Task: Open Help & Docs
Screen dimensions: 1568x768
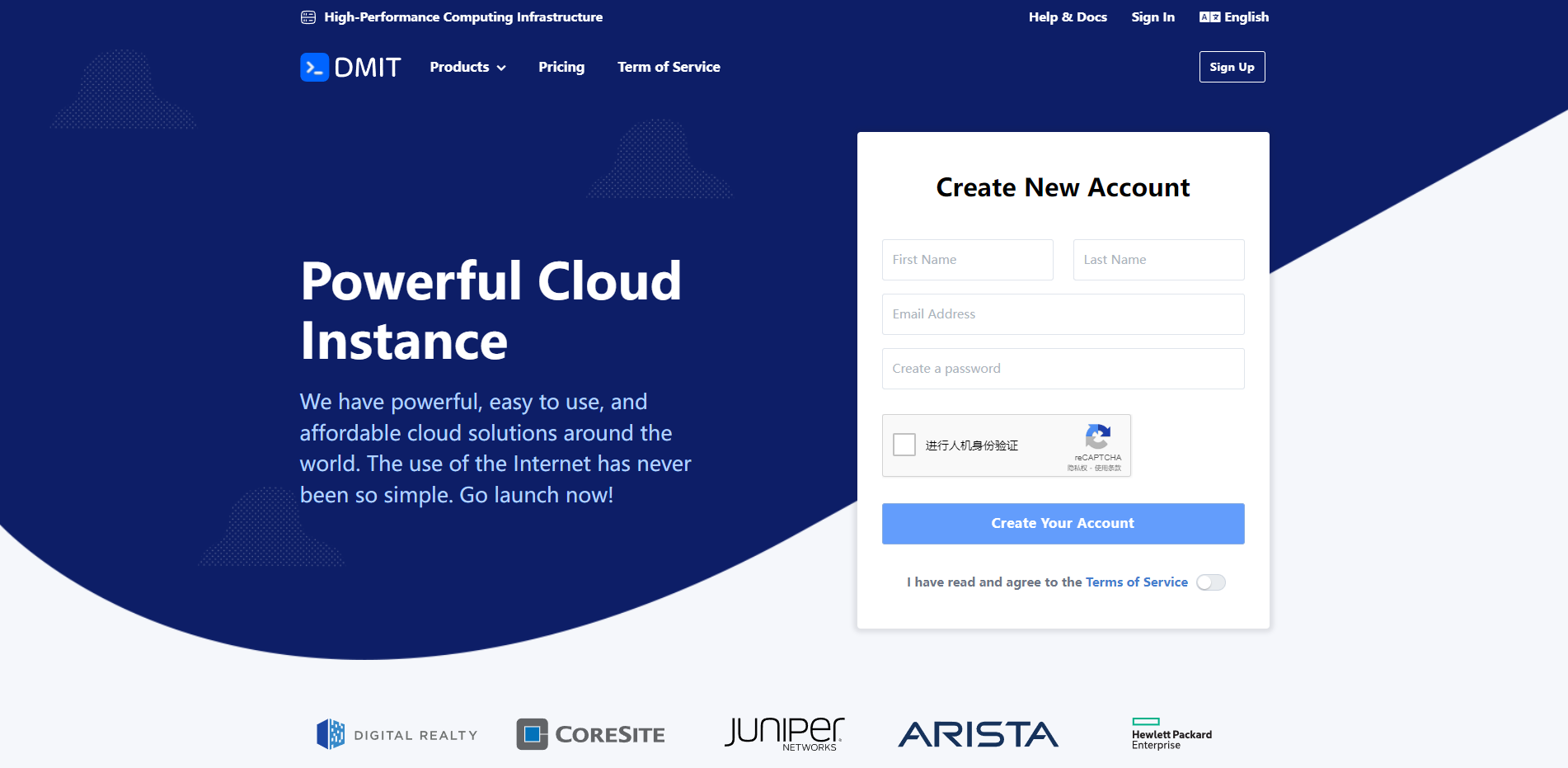Action: point(1067,16)
